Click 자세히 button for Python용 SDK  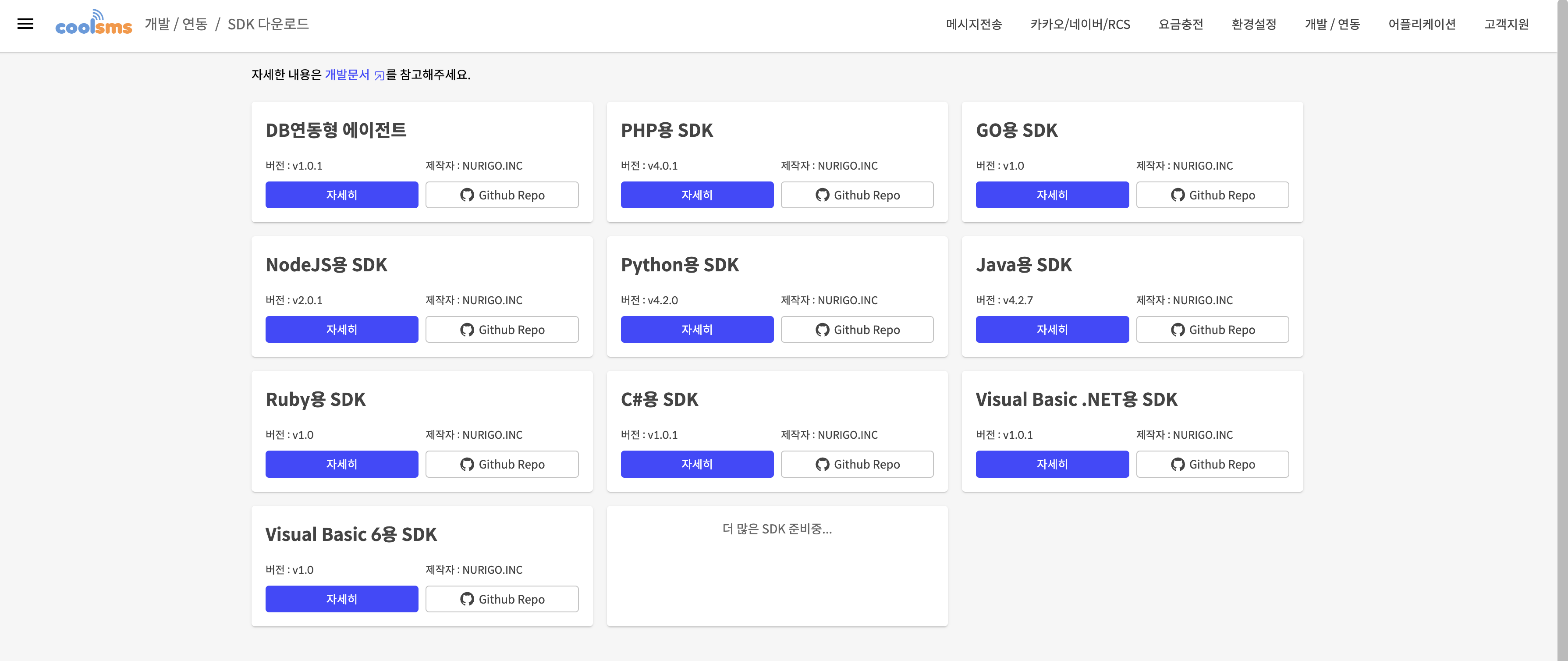point(697,330)
